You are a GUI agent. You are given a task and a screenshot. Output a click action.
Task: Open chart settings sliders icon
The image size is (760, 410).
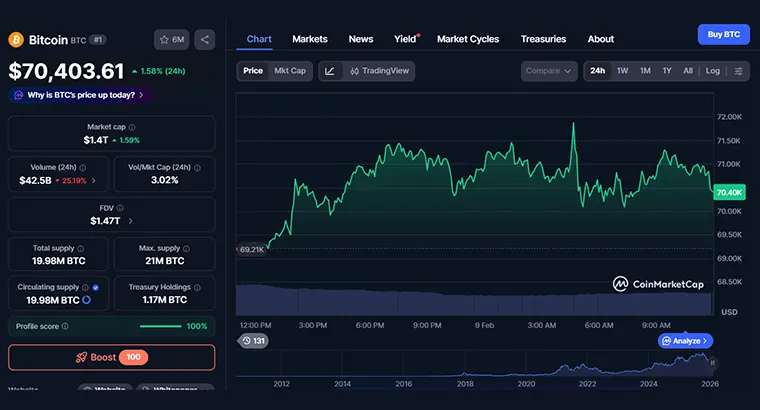(x=738, y=71)
